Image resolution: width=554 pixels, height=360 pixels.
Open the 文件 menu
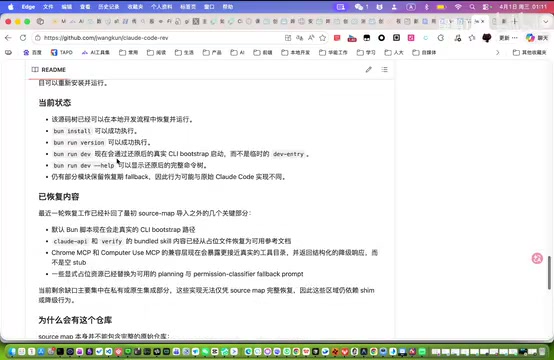click(48, 7)
